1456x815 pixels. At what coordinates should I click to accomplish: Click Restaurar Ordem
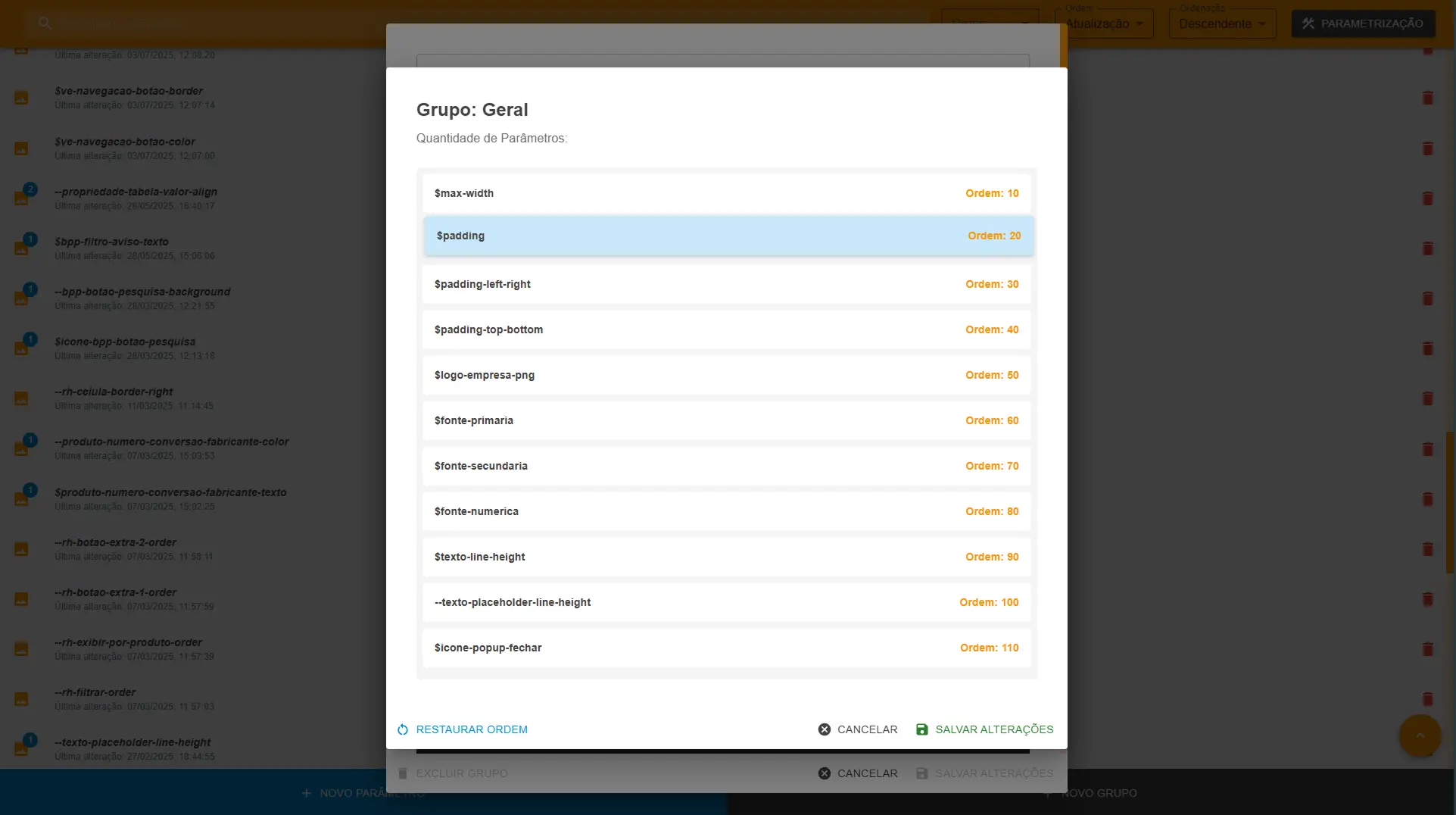pos(471,729)
